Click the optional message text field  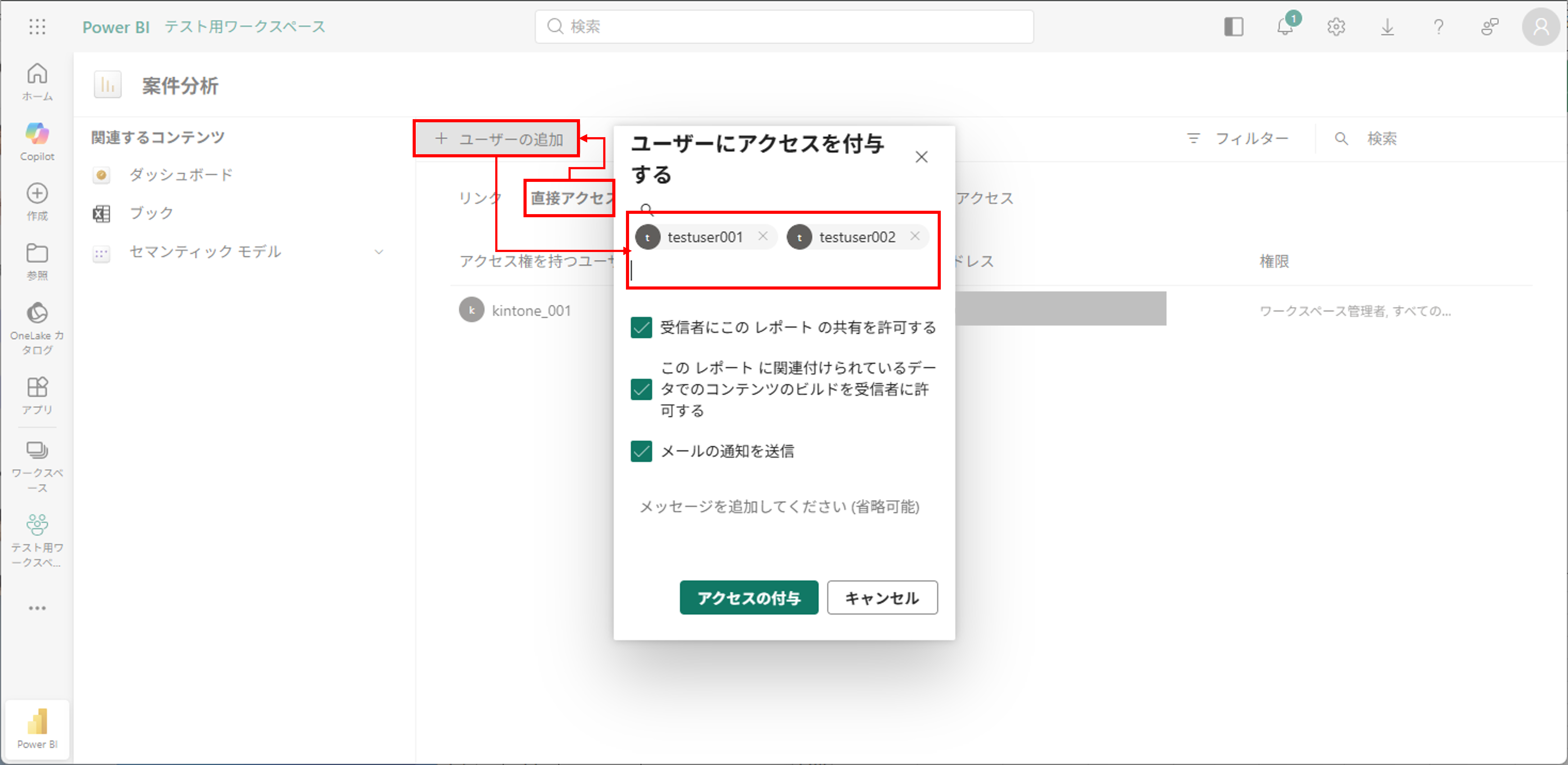click(x=778, y=506)
